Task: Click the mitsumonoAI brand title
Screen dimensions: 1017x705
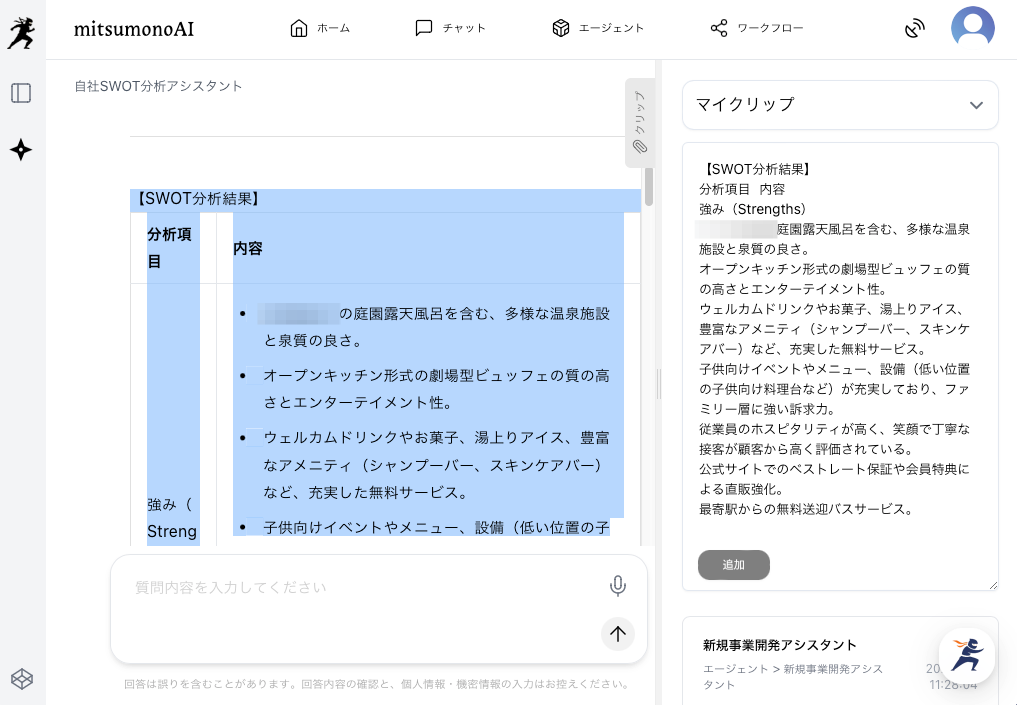Action: pyautogui.click(x=134, y=29)
